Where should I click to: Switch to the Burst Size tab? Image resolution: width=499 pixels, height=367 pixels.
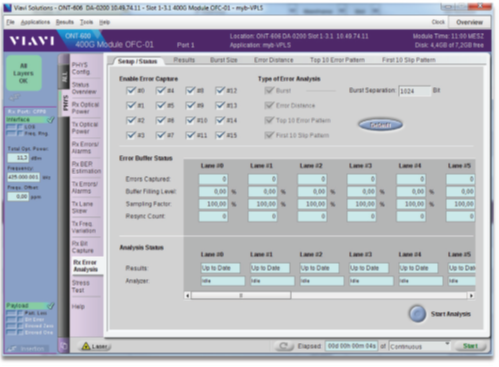click(x=224, y=60)
